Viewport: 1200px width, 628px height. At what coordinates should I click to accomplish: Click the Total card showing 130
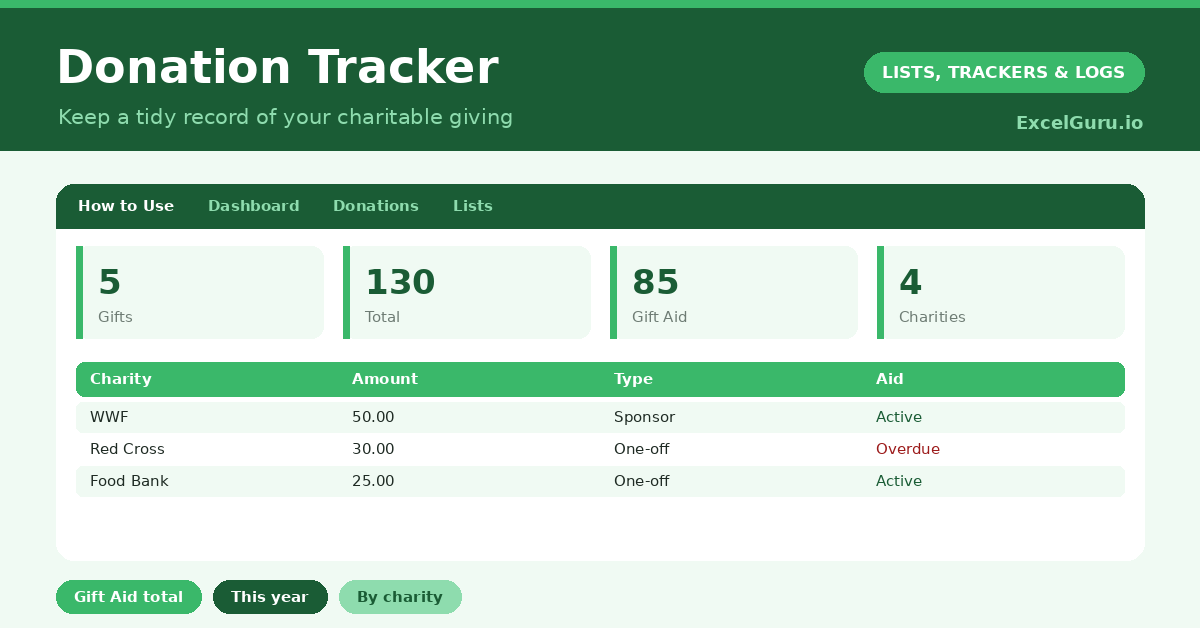tap(467, 292)
